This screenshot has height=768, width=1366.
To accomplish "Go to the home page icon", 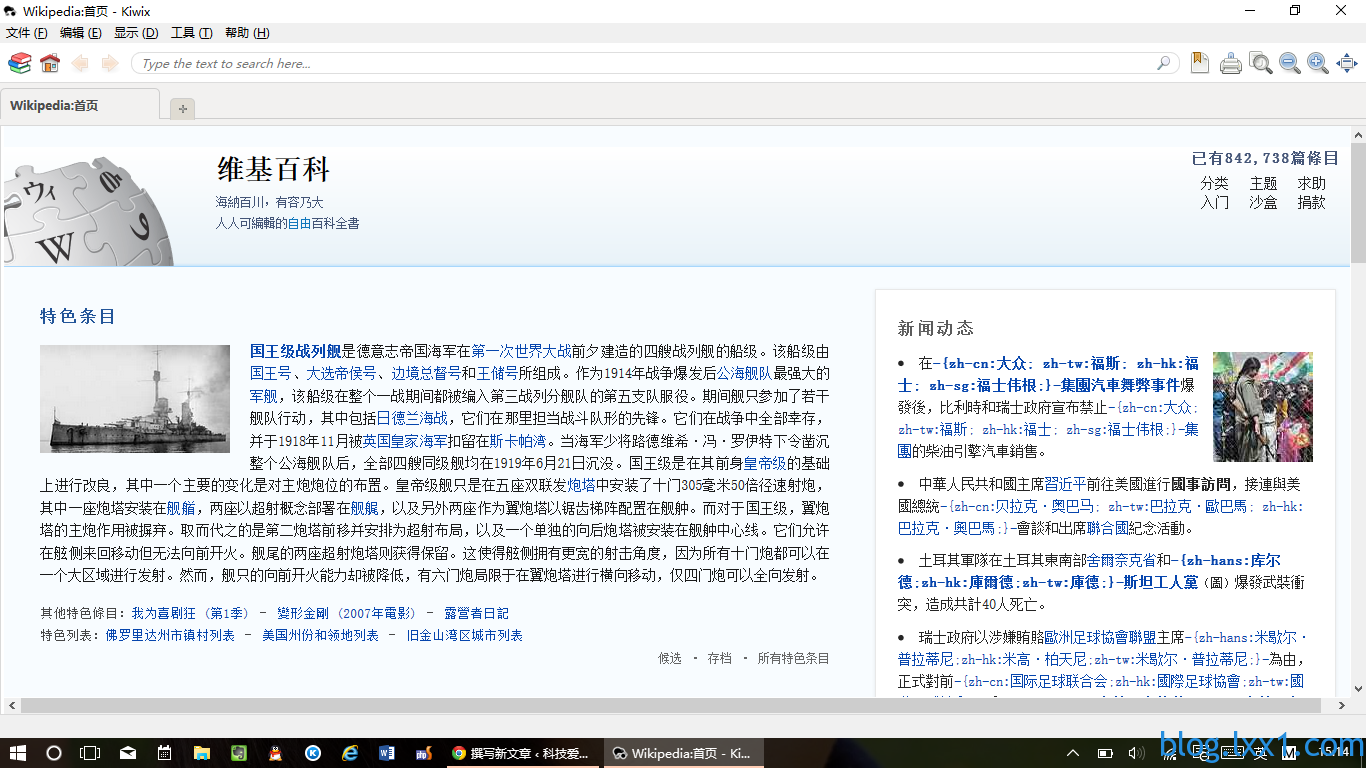I will 50,64.
